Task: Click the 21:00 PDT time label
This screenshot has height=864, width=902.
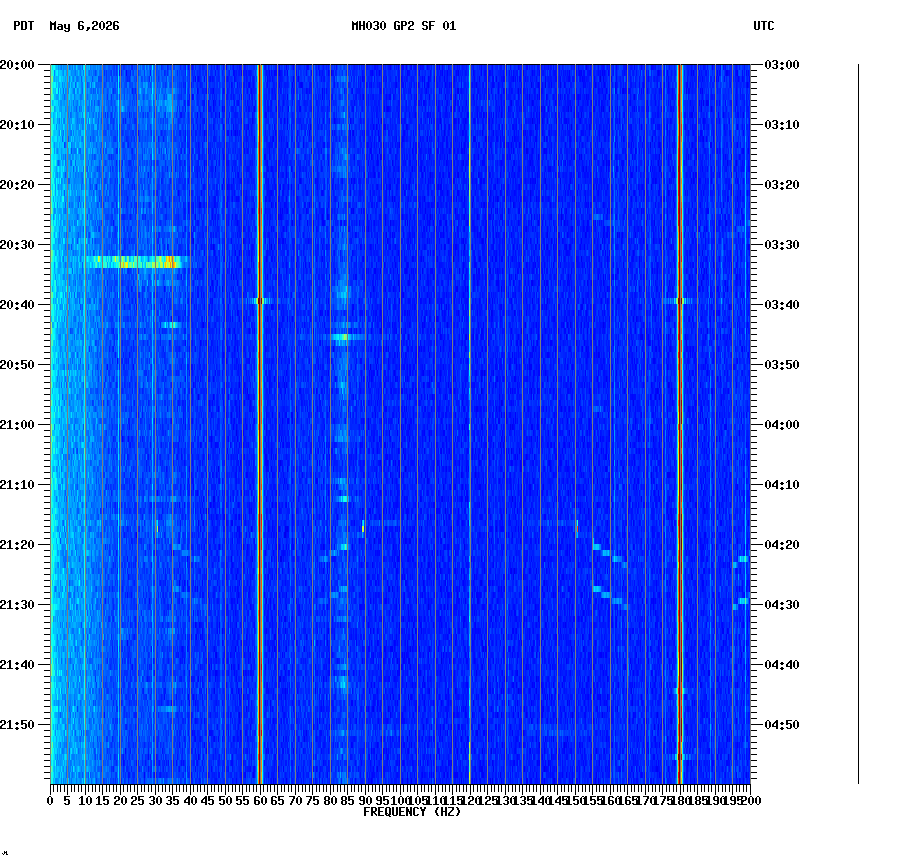Action: pyautogui.click(x=17, y=425)
